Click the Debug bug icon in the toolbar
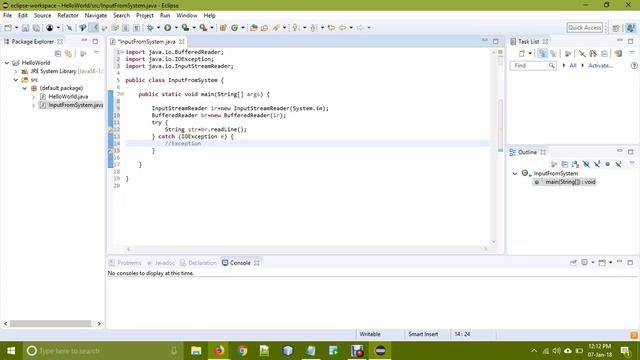Image resolution: width=640 pixels, height=360 pixels. pyautogui.click(x=150, y=28)
